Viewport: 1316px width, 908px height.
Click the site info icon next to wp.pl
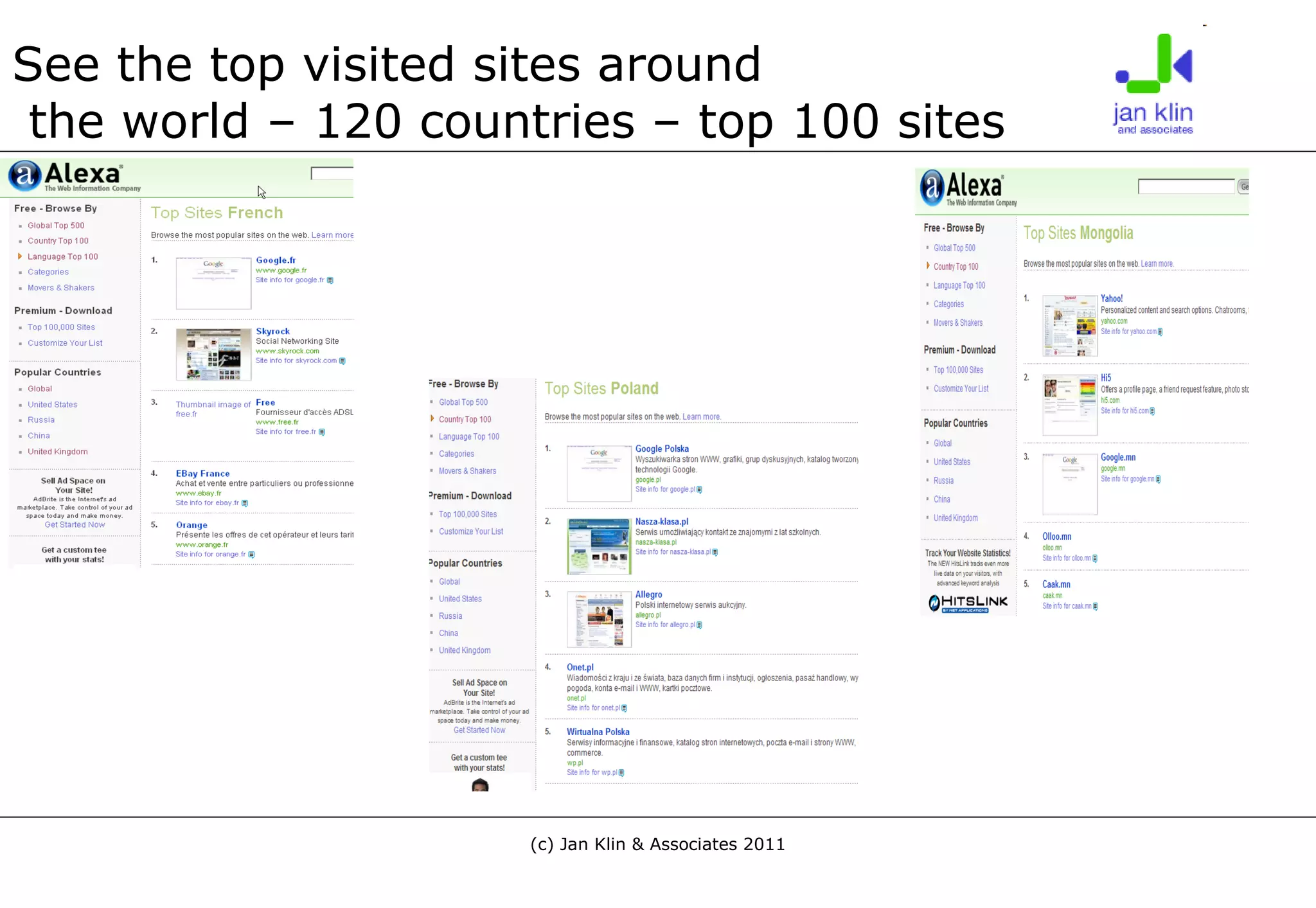[x=621, y=773]
